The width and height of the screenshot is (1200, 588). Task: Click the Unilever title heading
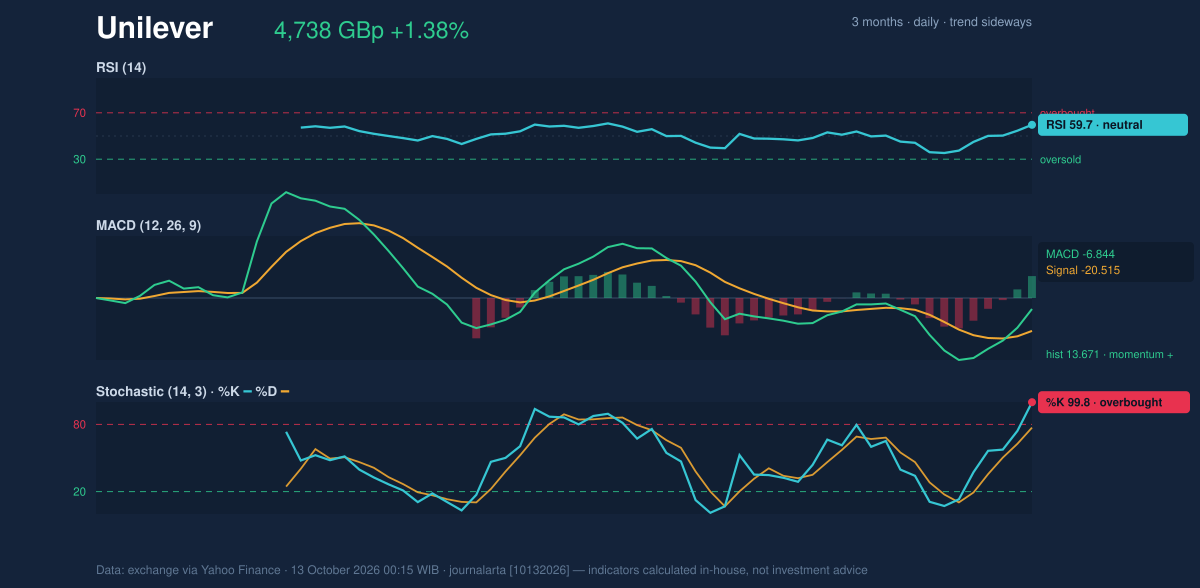tap(154, 28)
